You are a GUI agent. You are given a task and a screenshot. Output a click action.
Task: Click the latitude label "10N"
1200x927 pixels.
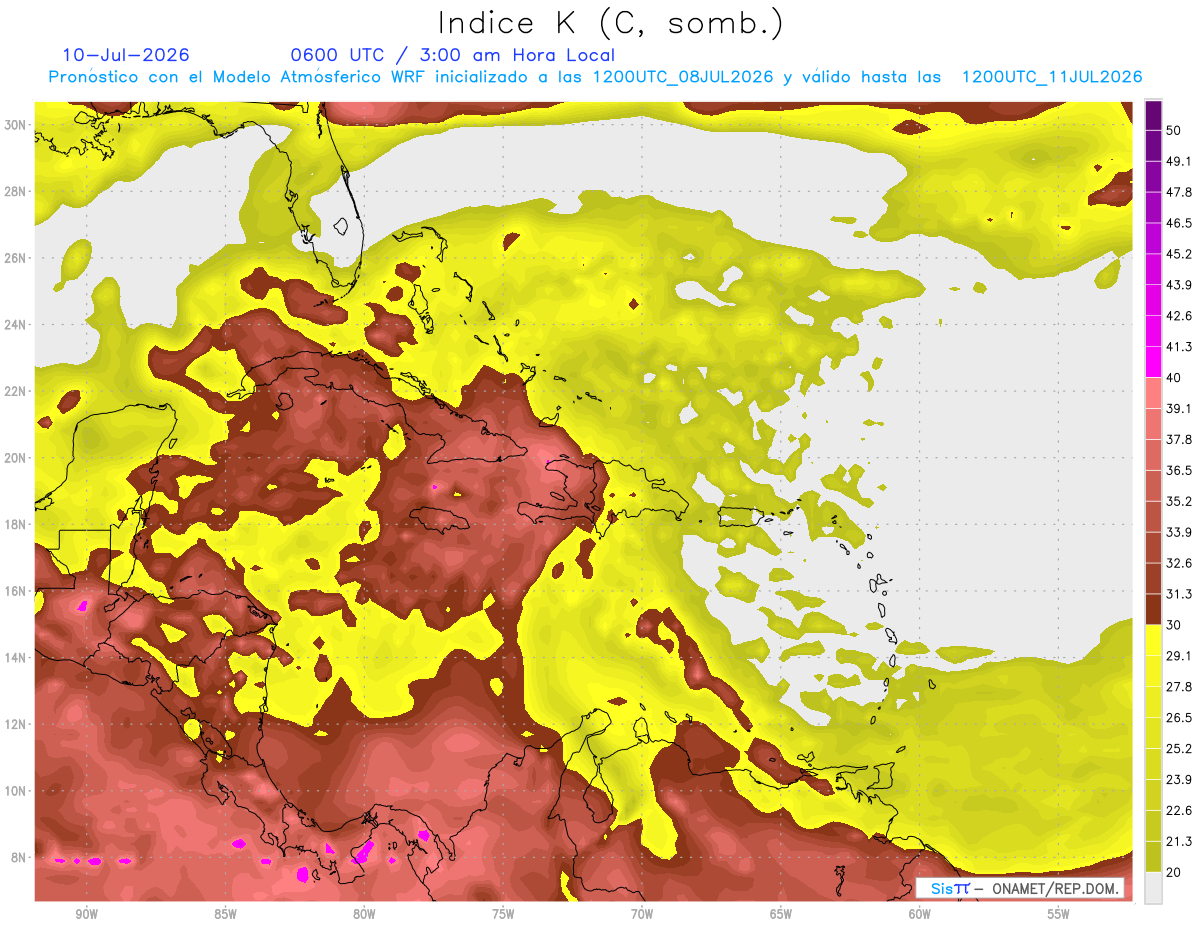(x=14, y=791)
